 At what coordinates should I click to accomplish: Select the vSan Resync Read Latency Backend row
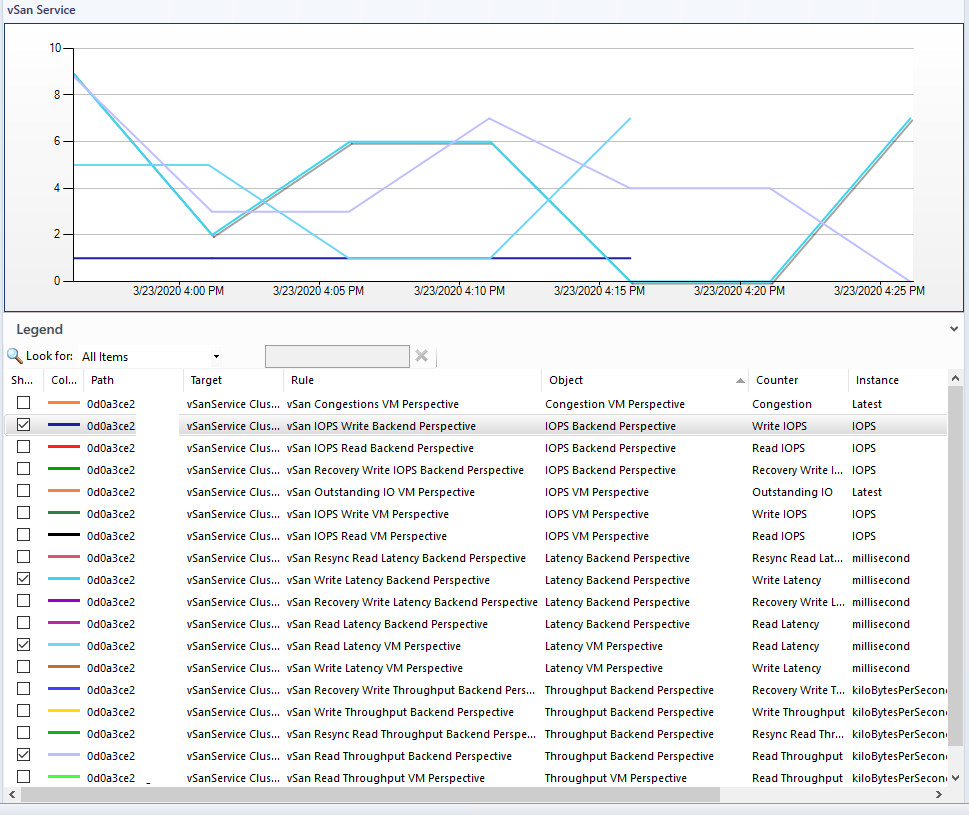[x=400, y=557]
